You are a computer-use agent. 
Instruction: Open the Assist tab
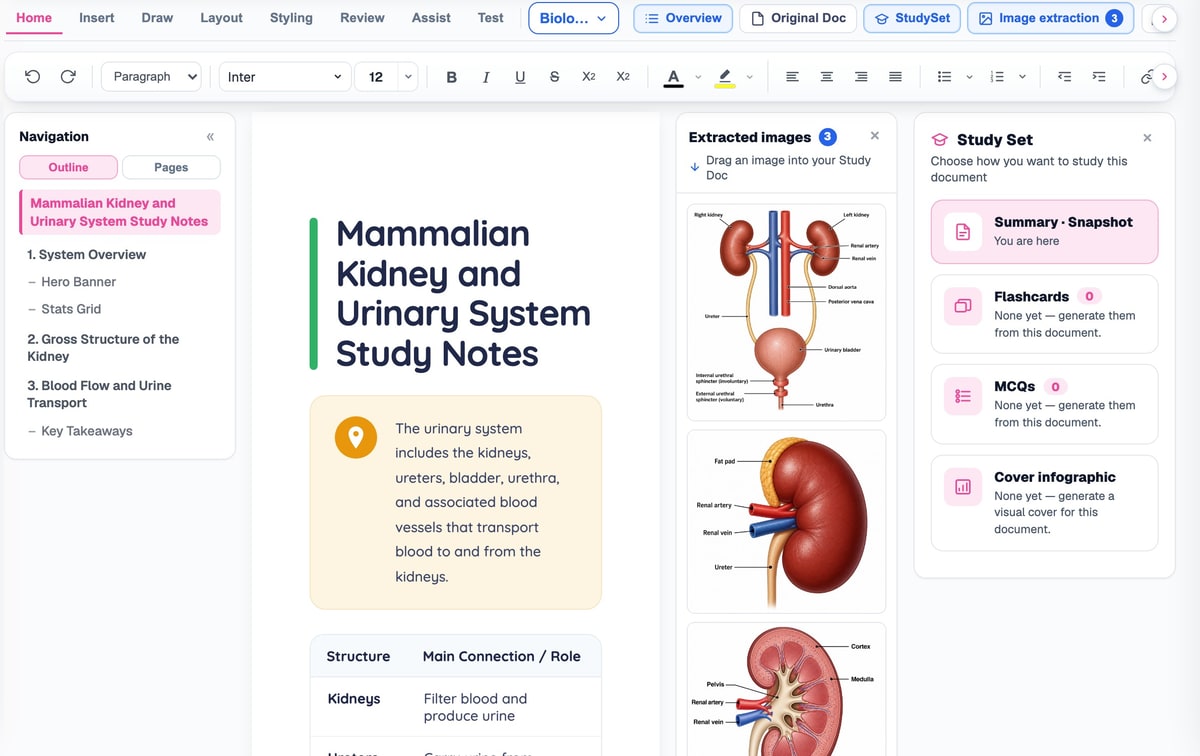coord(431,18)
